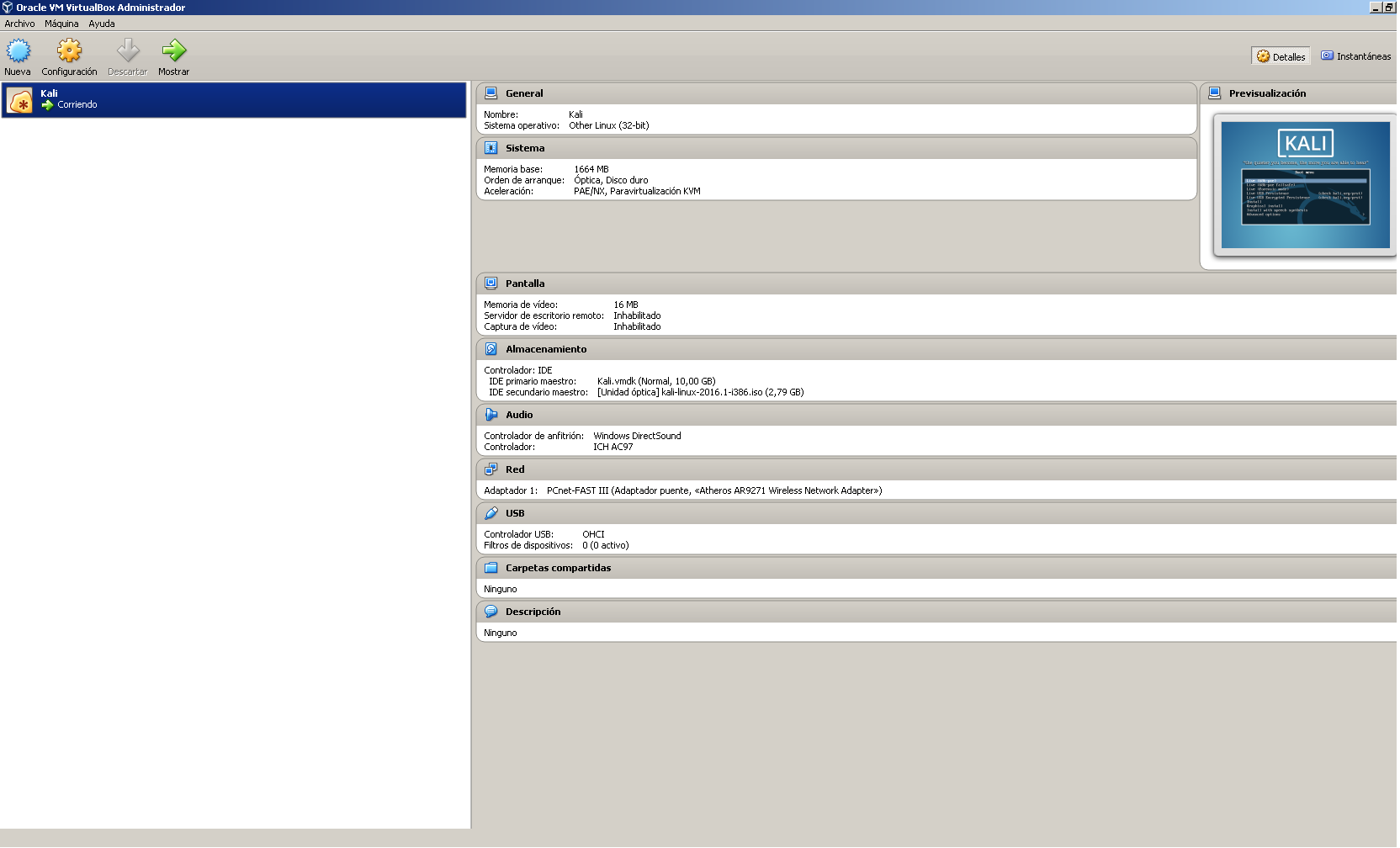Switch to the Detalles view
The width and height of the screenshot is (1400, 848).
[x=1281, y=56]
